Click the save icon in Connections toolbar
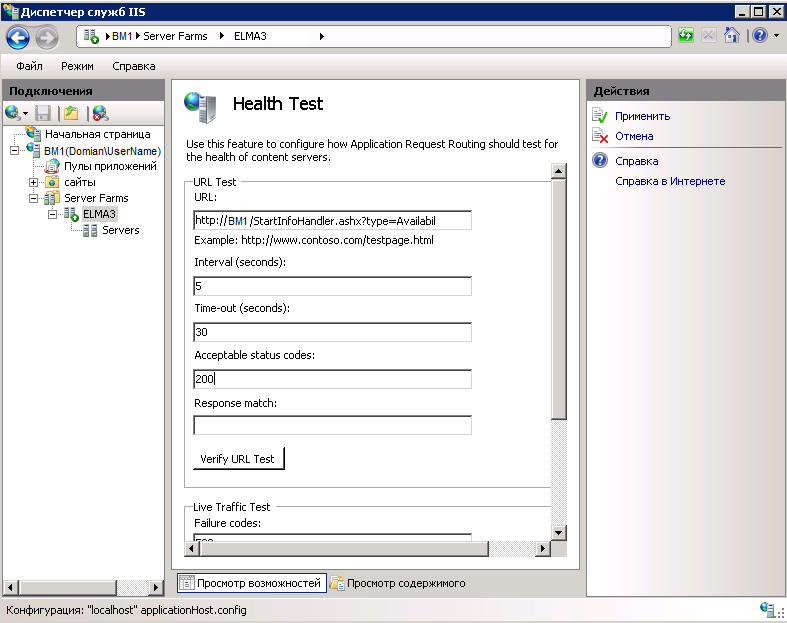The image size is (787, 623). click(x=43, y=113)
